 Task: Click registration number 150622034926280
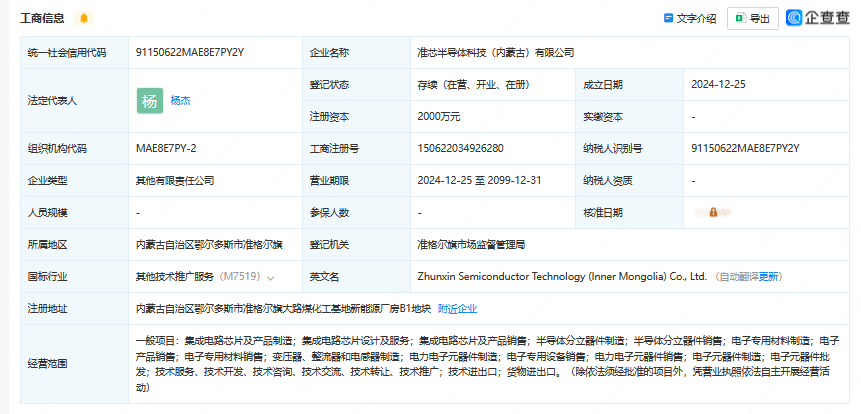[460, 148]
